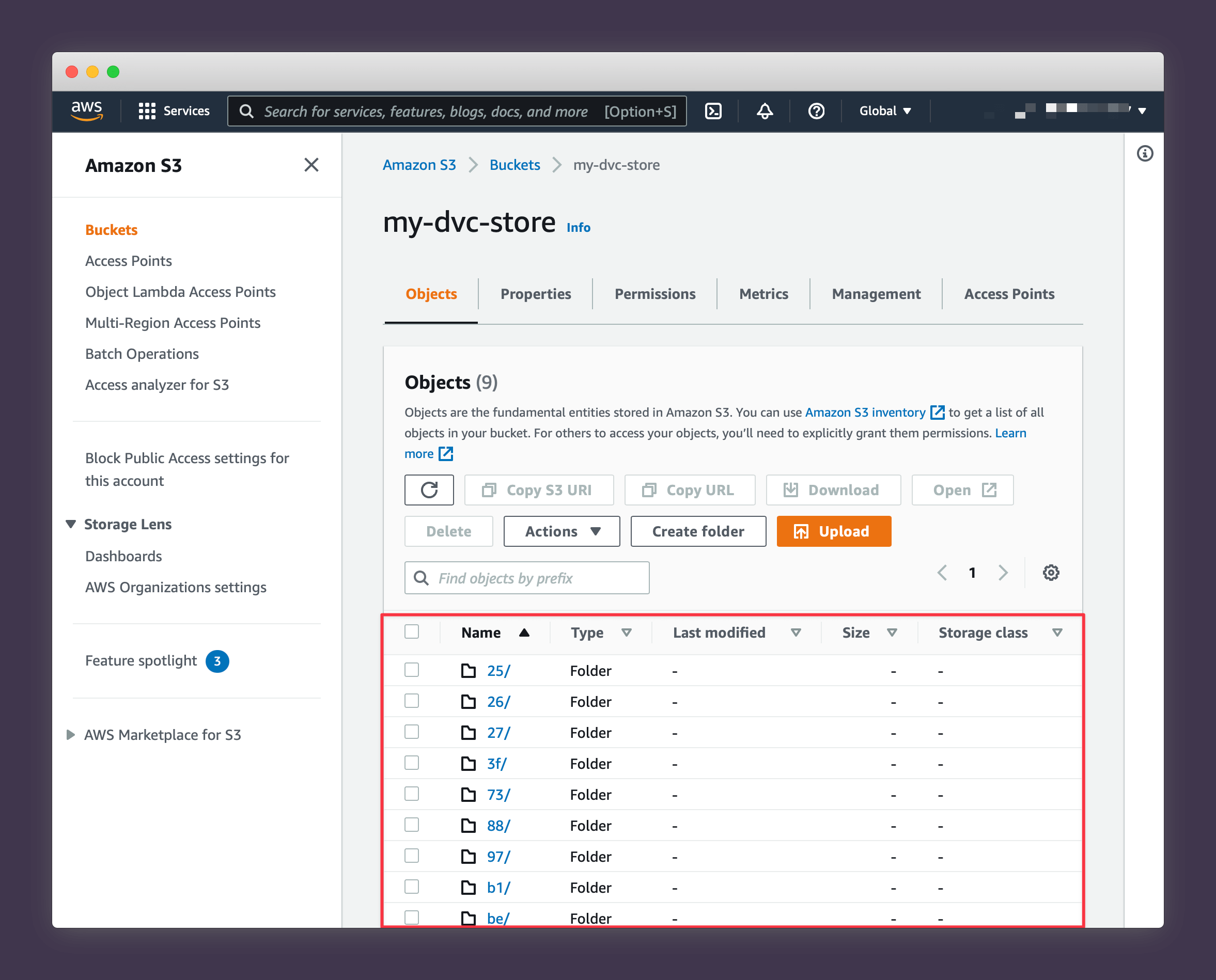This screenshot has height=980, width=1216.
Task: Go to the next page of objects
Action: pyautogui.click(x=1003, y=573)
